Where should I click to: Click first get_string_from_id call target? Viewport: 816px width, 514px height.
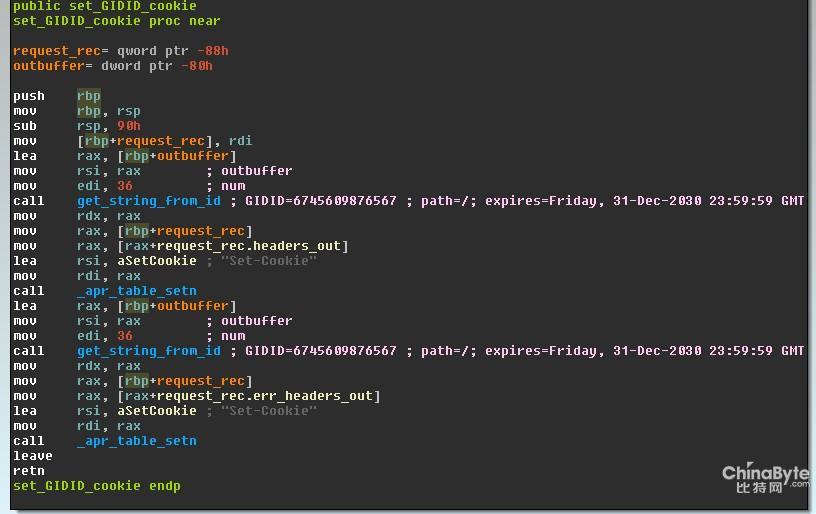pos(149,201)
